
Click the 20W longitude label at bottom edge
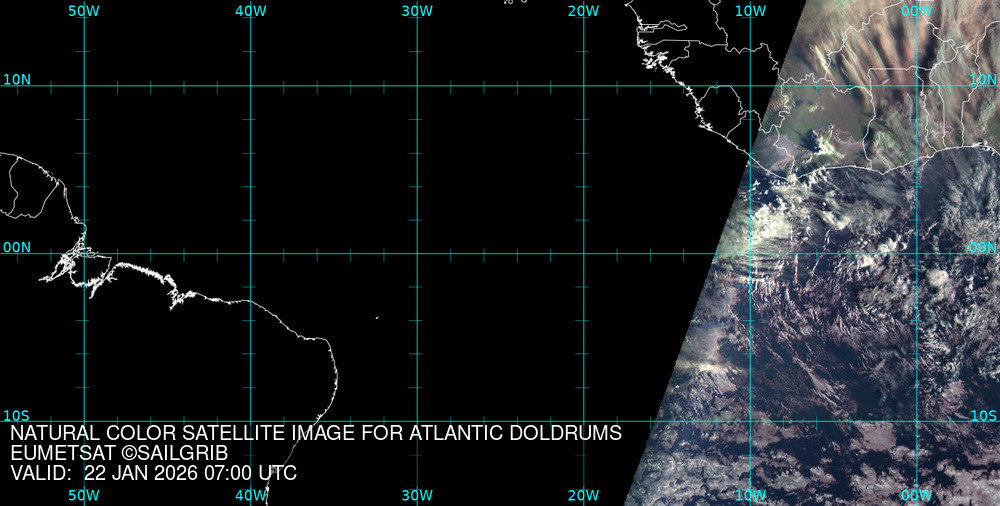(x=583, y=495)
